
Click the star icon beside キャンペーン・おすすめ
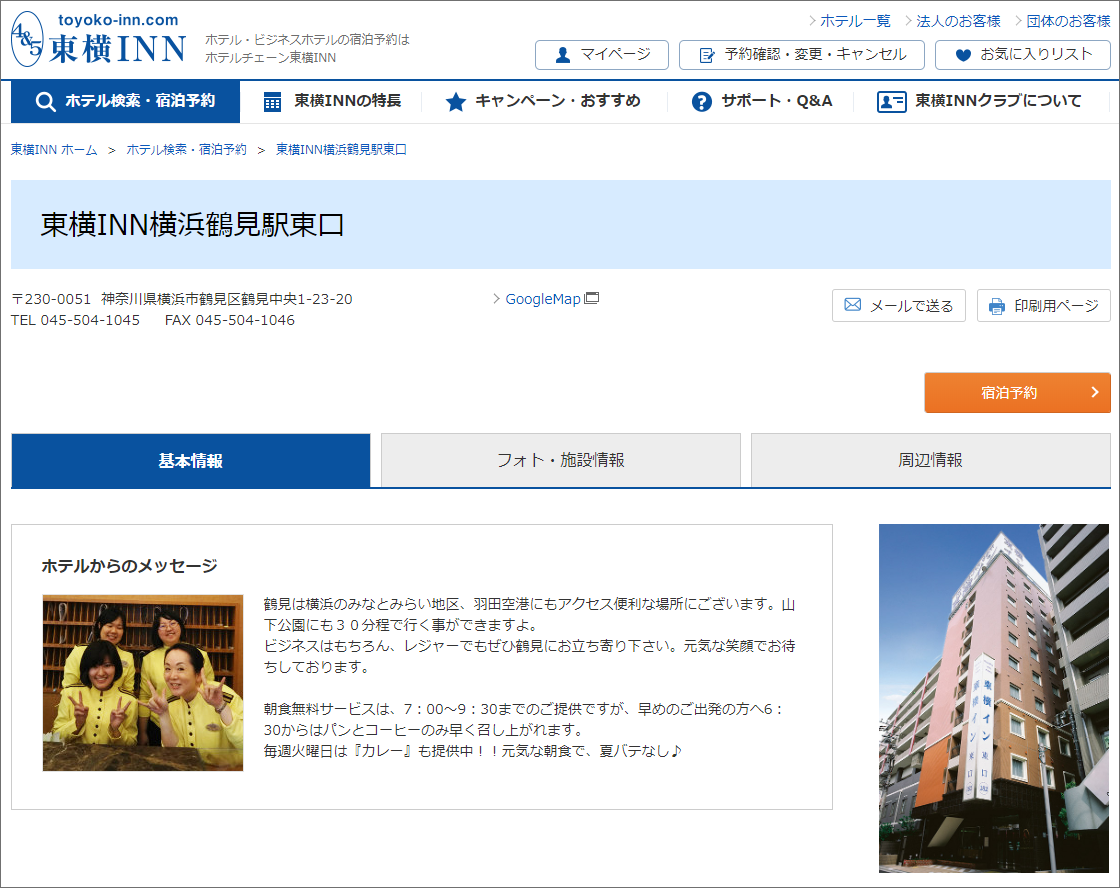pos(455,102)
